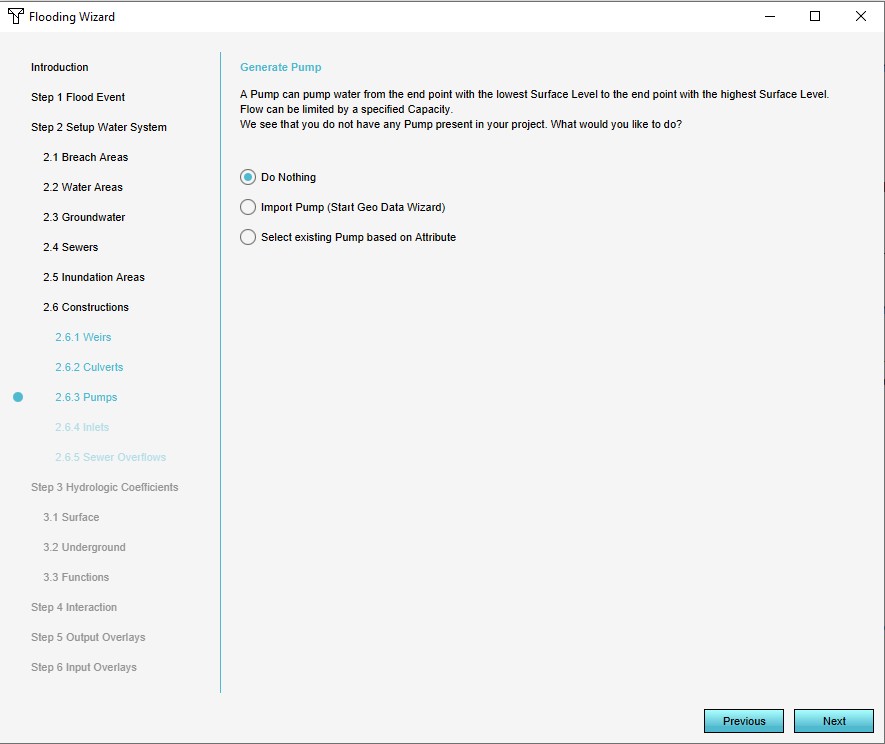Switch to 2.6.1 Weirs substep
885x744 pixels.
pyautogui.click(x=83, y=337)
